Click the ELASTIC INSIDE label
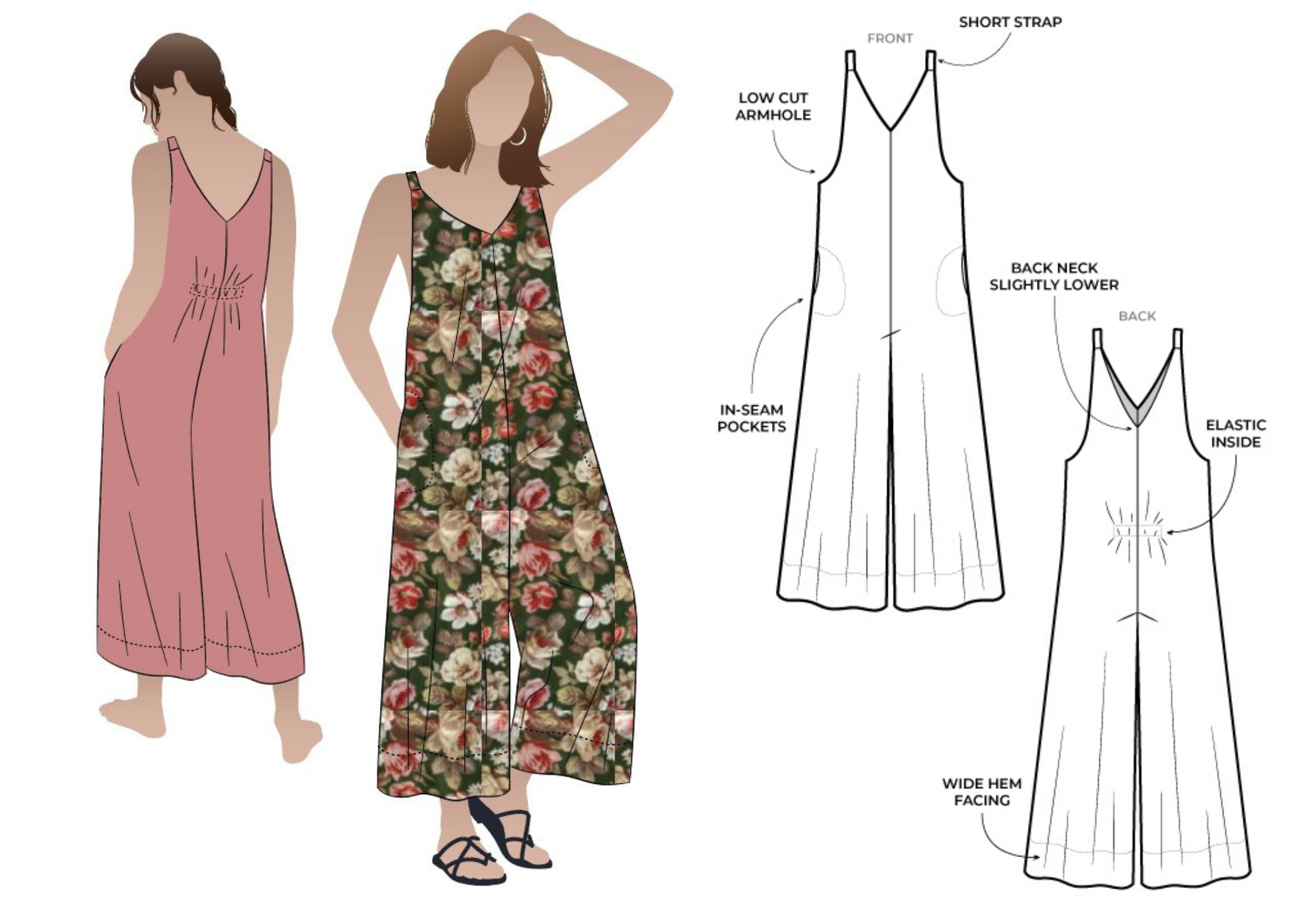1316x908 pixels. pyautogui.click(x=1235, y=433)
